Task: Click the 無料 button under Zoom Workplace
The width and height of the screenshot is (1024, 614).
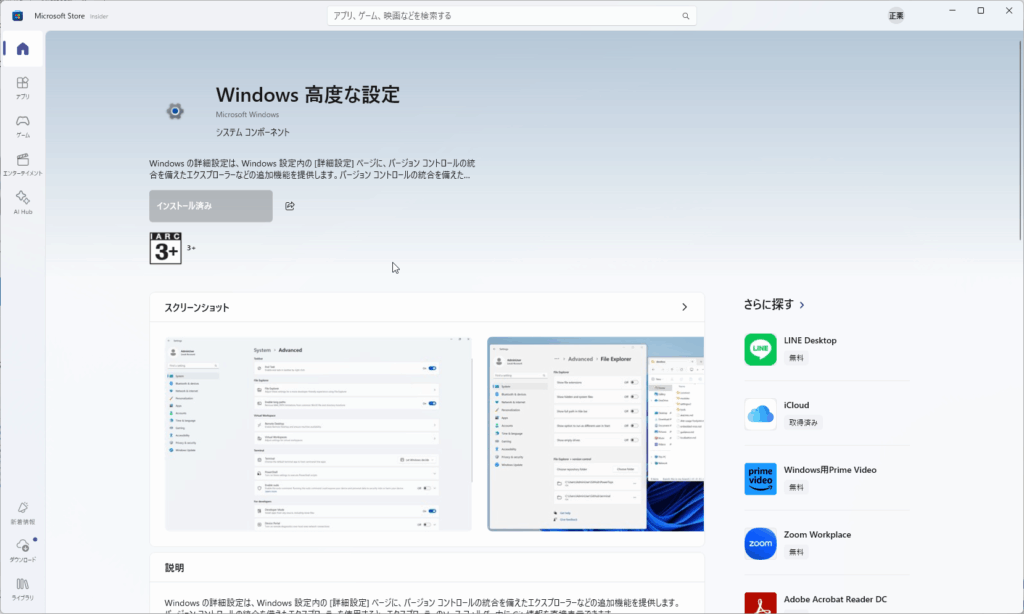Action: [796, 552]
